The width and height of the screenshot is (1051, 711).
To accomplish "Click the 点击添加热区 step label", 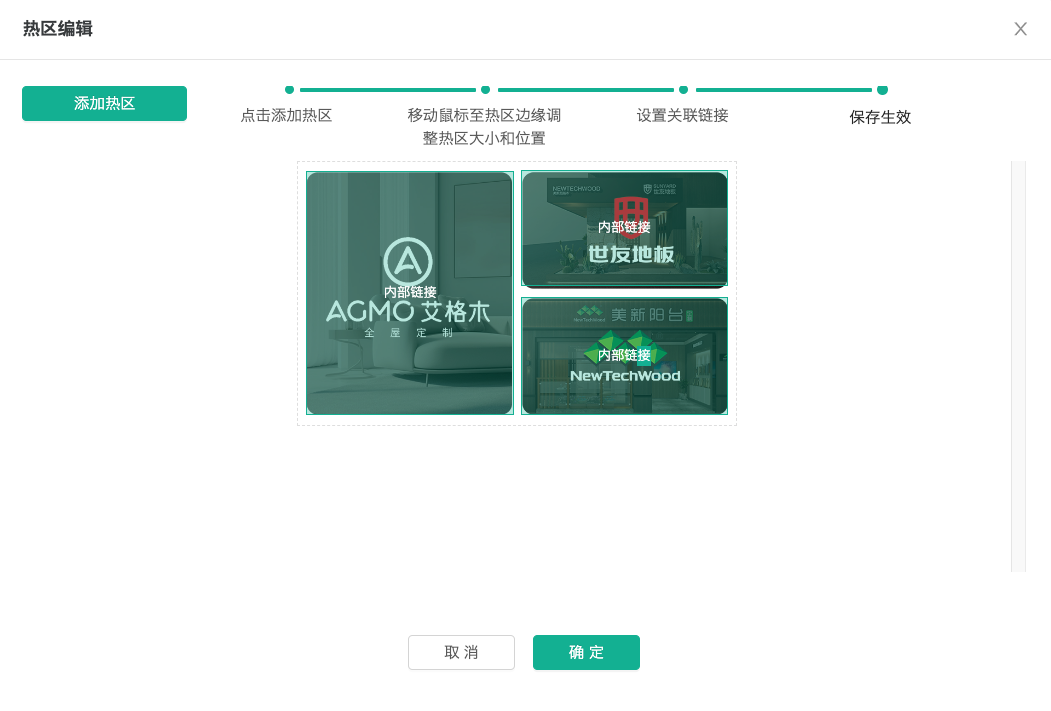I will [286, 115].
